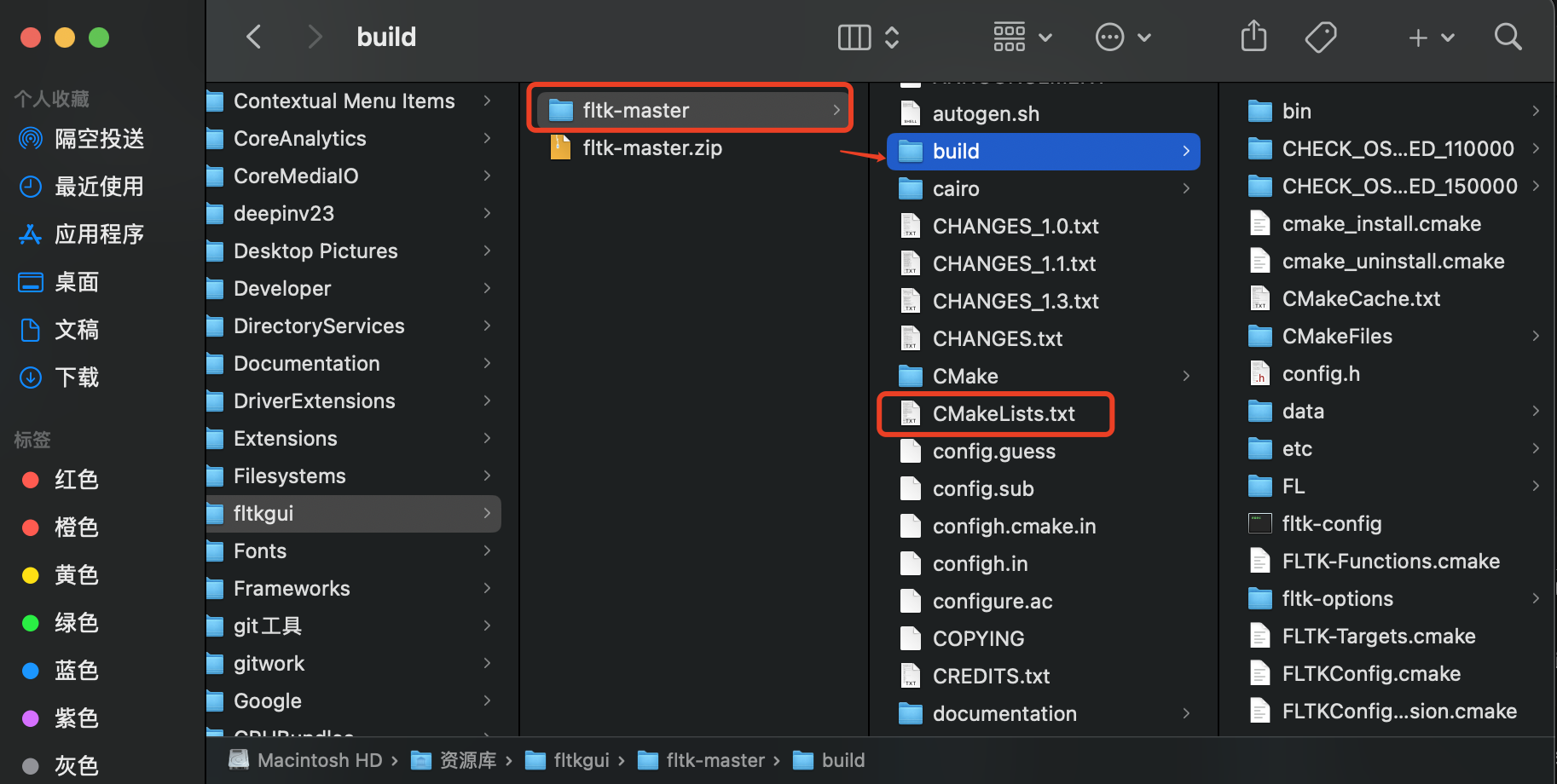Open Recents 最近使用 in sidebar
The image size is (1557, 784).
[81, 186]
